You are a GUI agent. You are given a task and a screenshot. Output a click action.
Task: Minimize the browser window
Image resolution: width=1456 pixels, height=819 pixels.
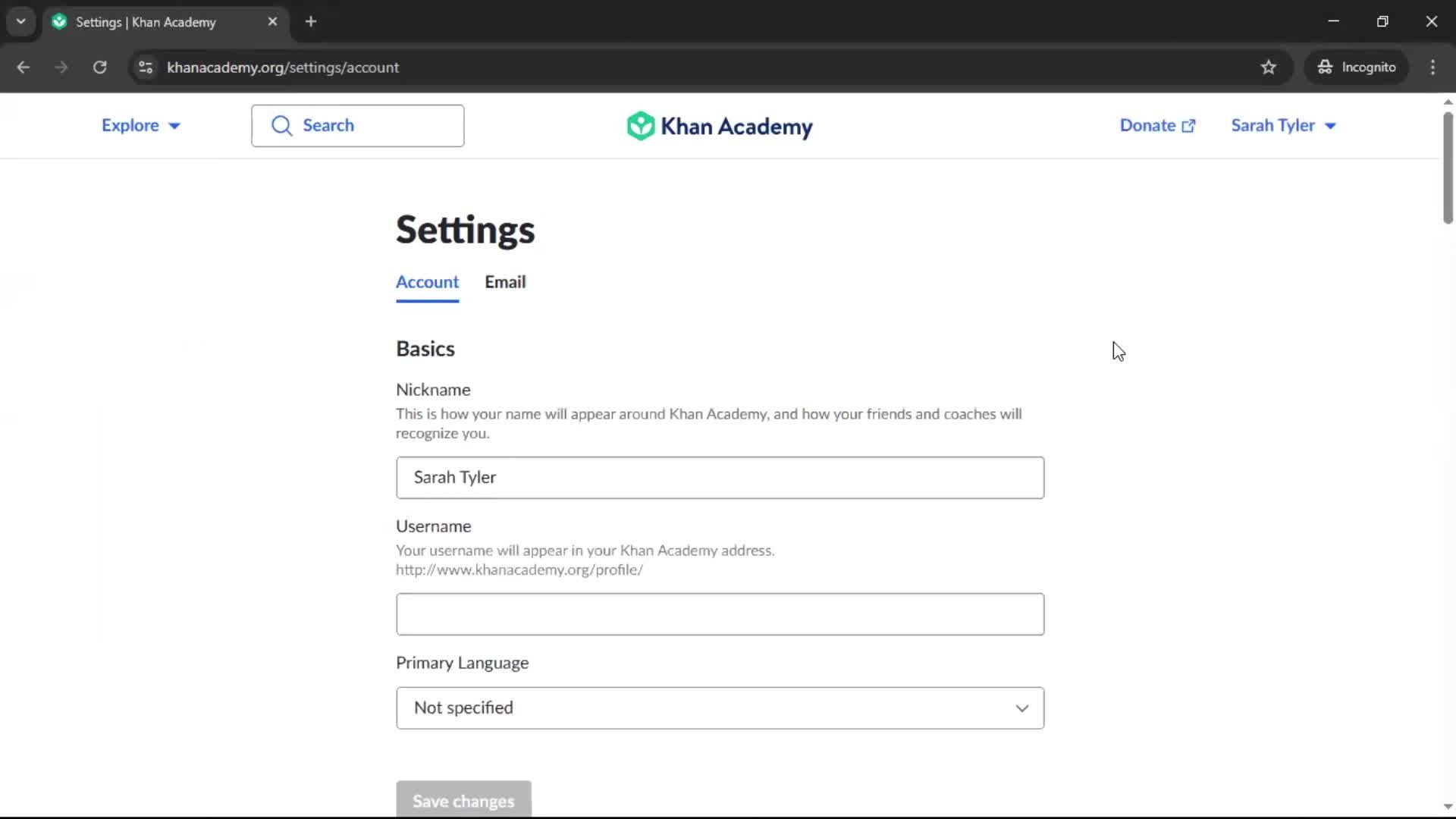(1333, 22)
